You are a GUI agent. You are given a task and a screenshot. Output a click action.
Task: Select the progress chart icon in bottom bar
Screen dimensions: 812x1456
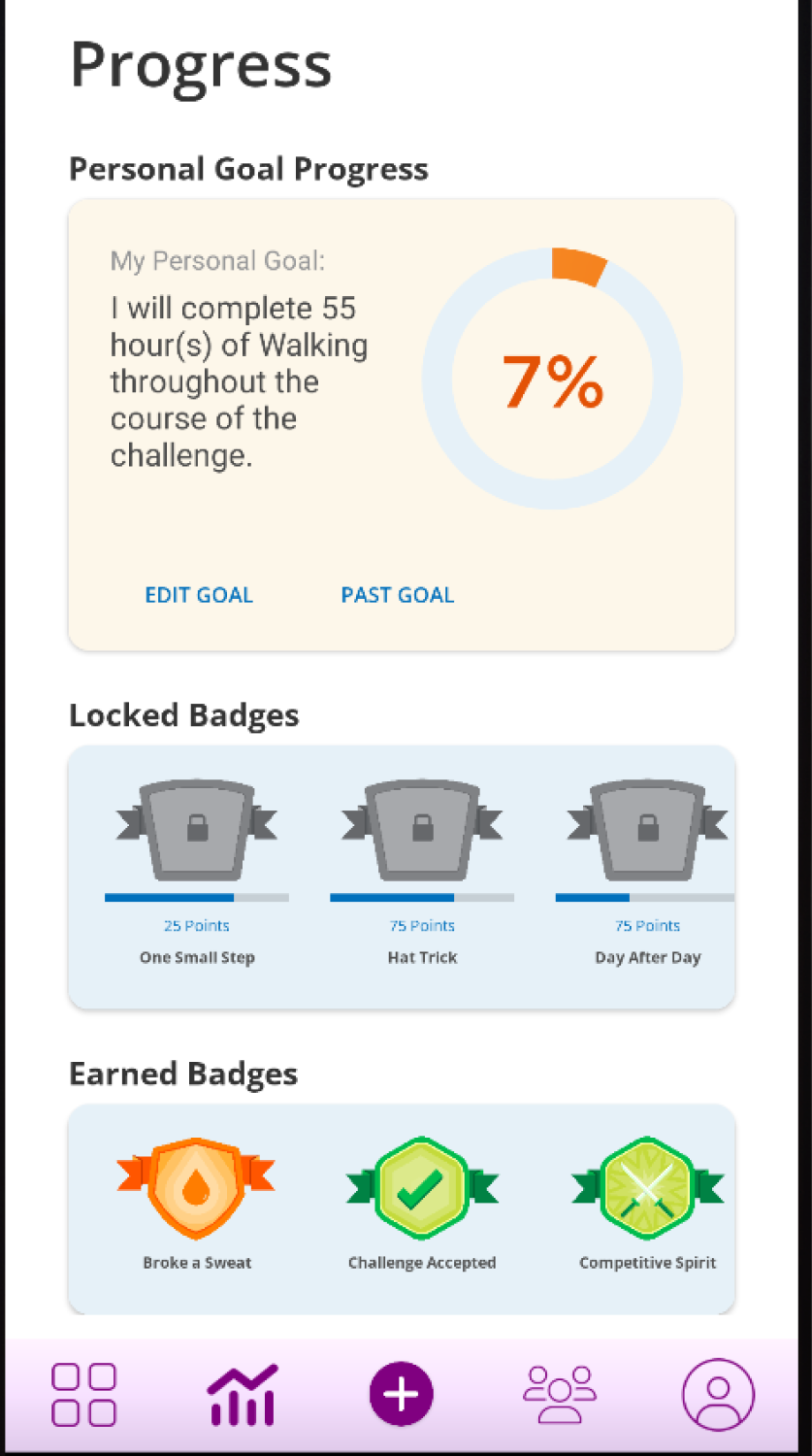pyautogui.click(x=243, y=1395)
